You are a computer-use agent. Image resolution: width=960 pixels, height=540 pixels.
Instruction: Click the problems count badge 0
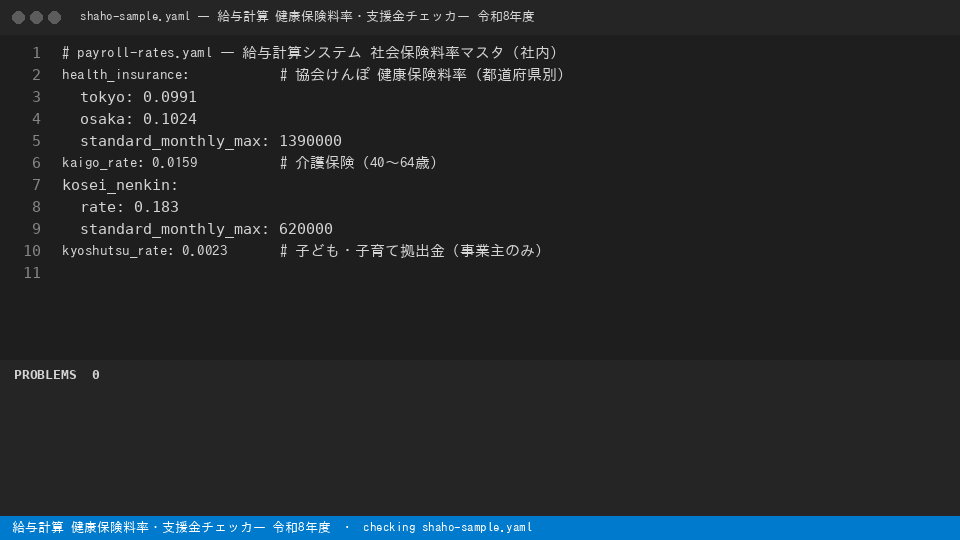point(96,375)
